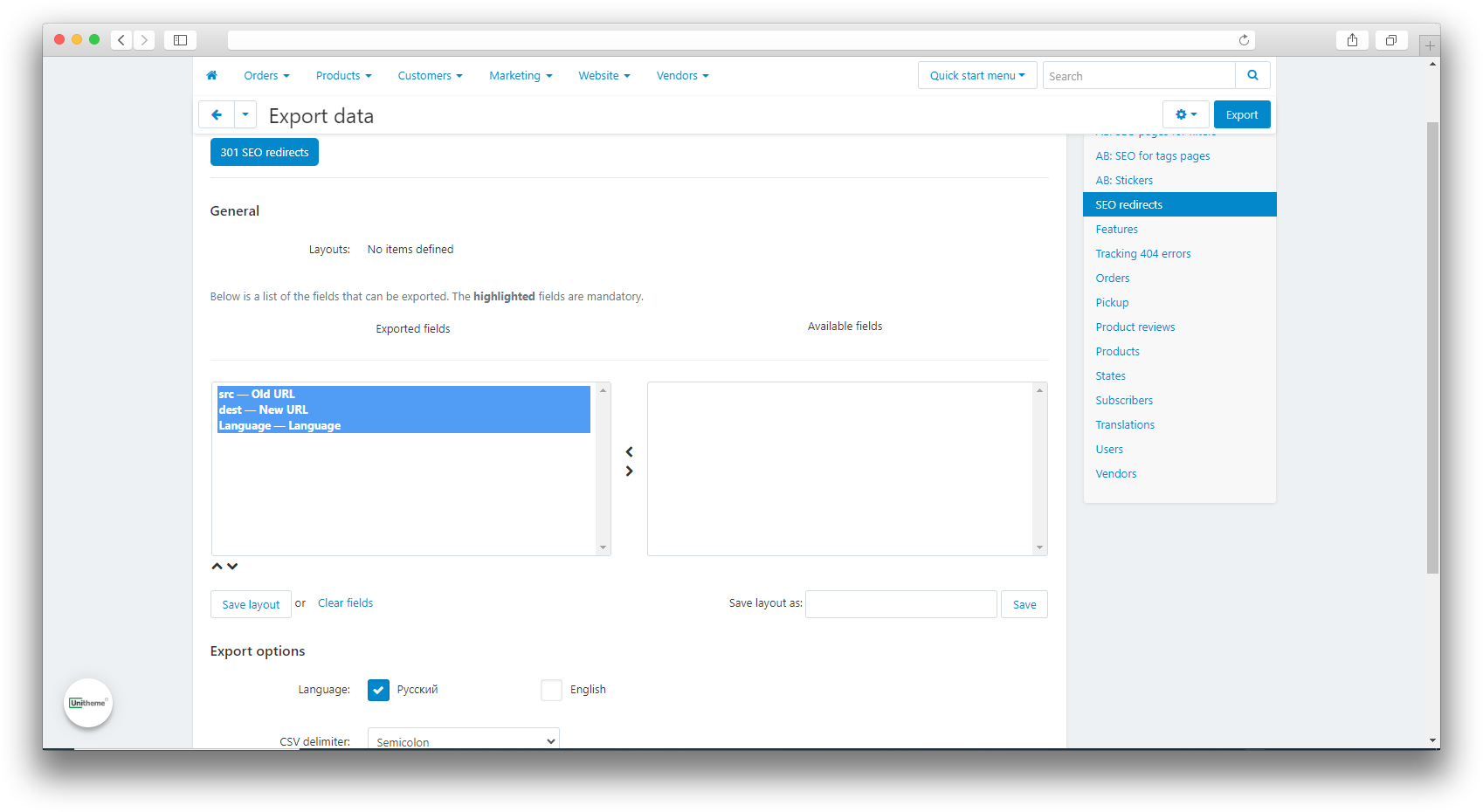Move field to exported with left chevron

pos(629,452)
